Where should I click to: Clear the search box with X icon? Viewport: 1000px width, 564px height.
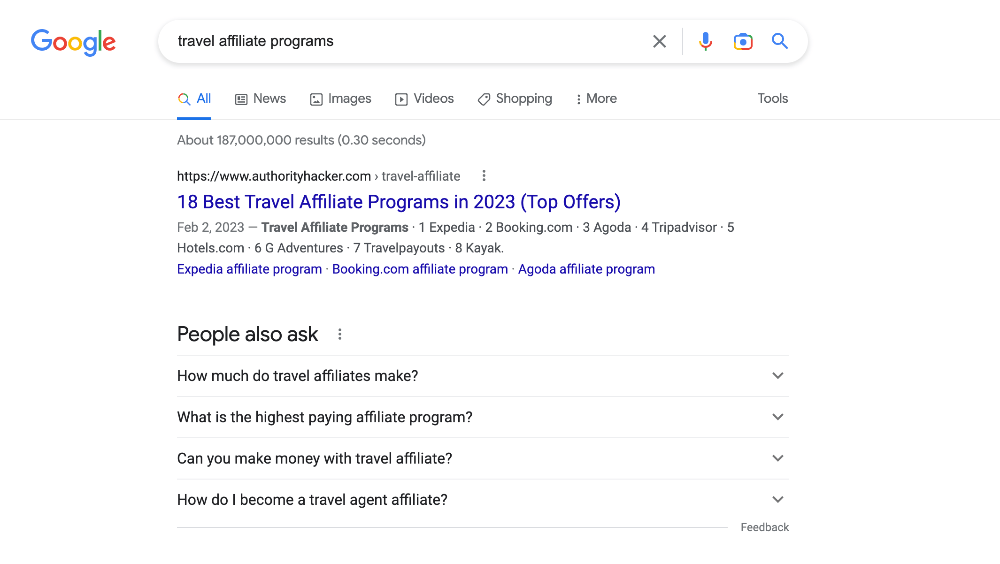tap(659, 42)
